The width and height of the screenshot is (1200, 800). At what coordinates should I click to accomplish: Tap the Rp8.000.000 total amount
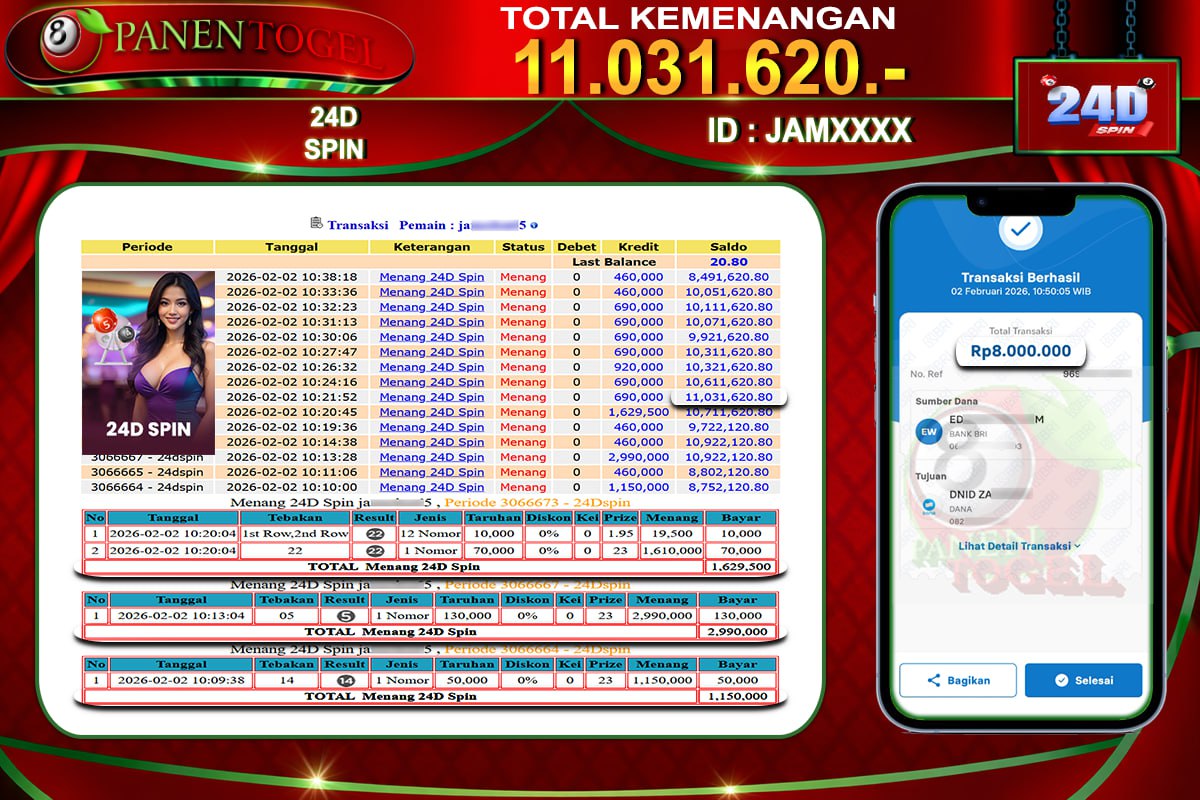1020,351
